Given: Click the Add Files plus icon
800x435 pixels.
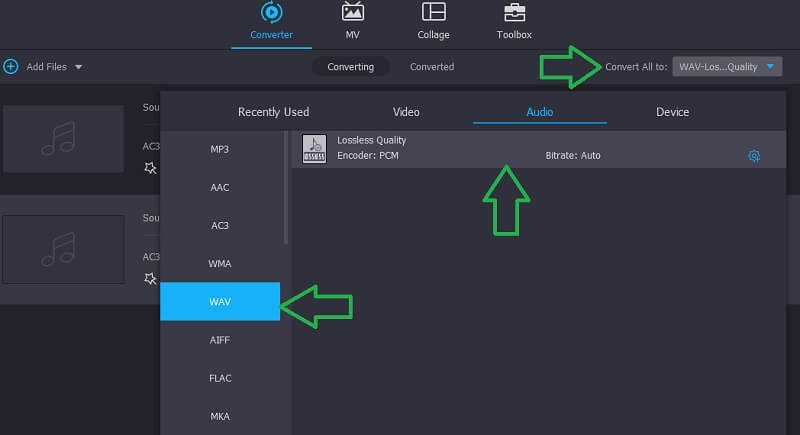Looking at the screenshot, I should coord(11,67).
